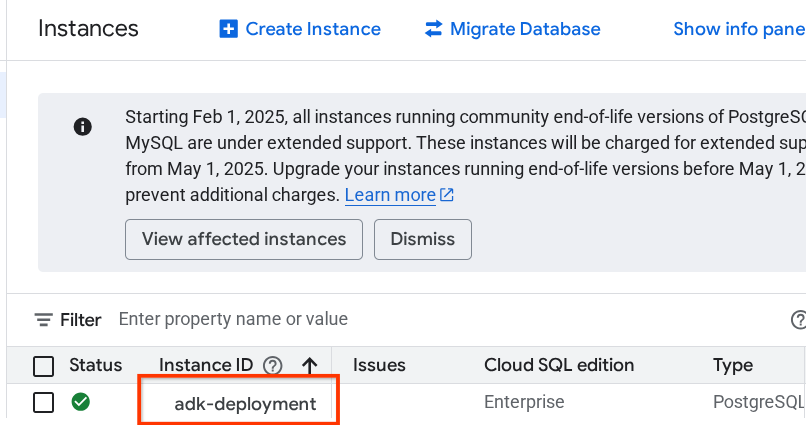This screenshot has height=425, width=806.
Task: Dismiss the extended support notice
Action: click(422, 239)
